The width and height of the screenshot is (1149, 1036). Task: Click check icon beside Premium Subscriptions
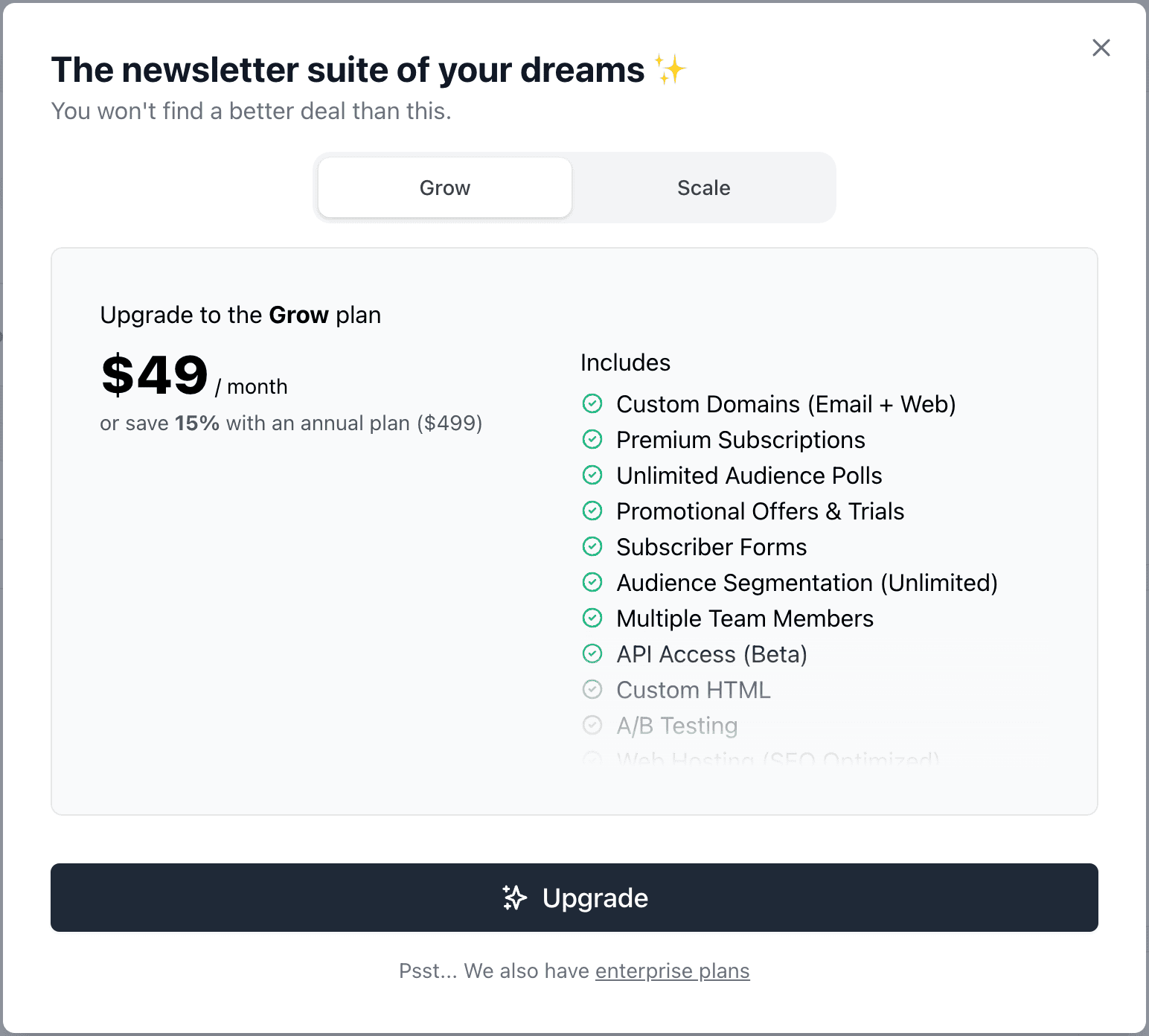pyautogui.click(x=592, y=439)
